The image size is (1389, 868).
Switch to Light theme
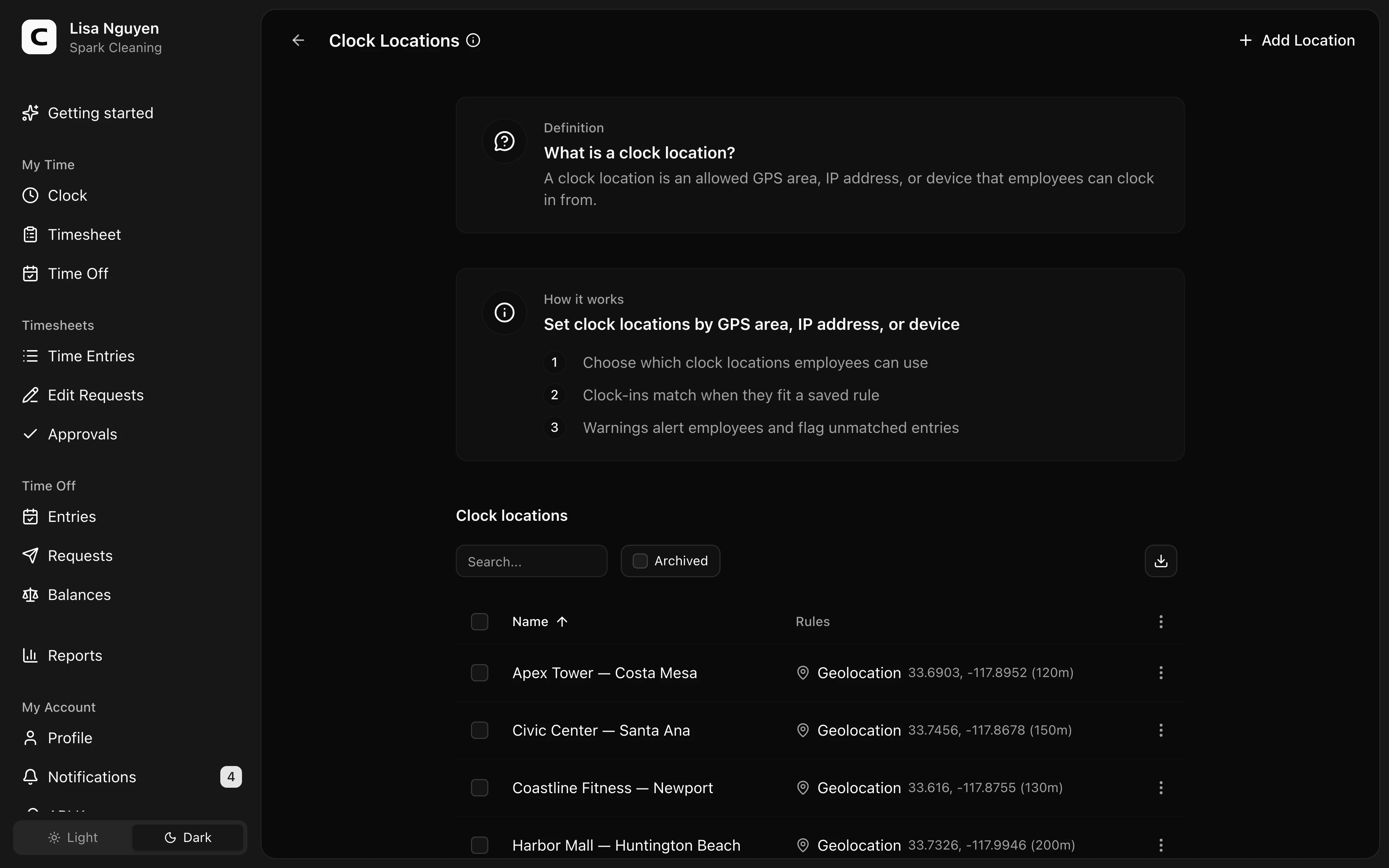73,838
